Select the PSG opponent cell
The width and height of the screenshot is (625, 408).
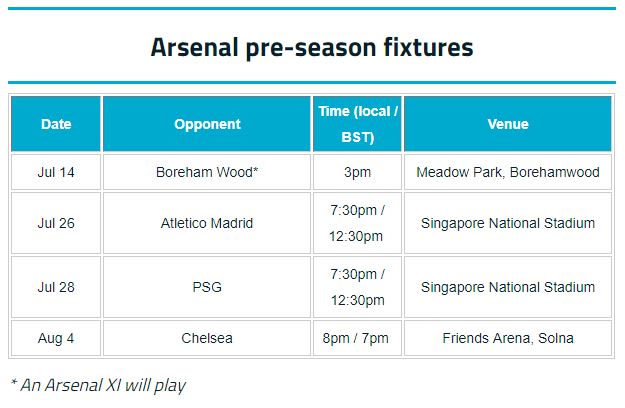click(x=207, y=287)
